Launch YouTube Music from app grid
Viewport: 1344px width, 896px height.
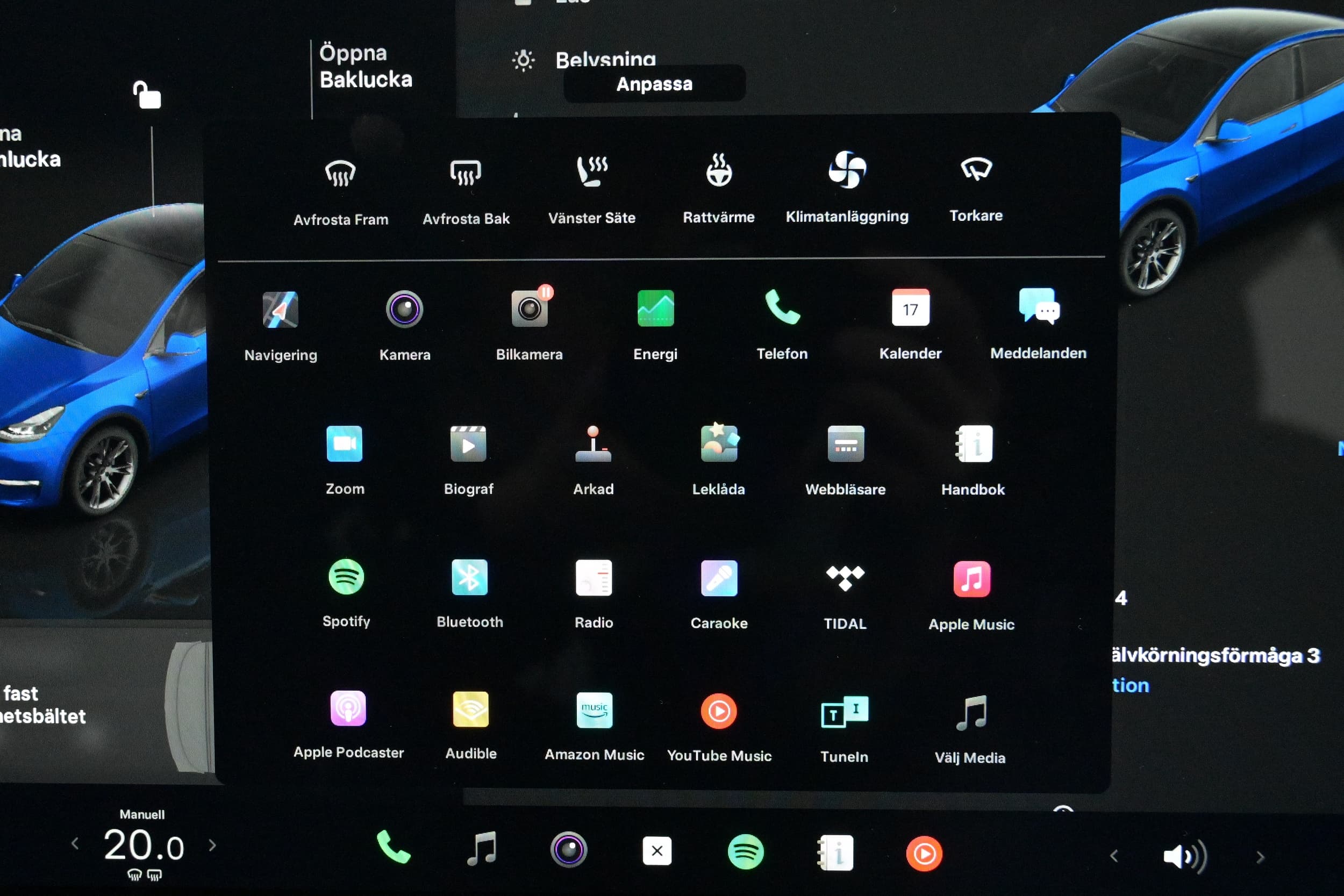pos(719,727)
